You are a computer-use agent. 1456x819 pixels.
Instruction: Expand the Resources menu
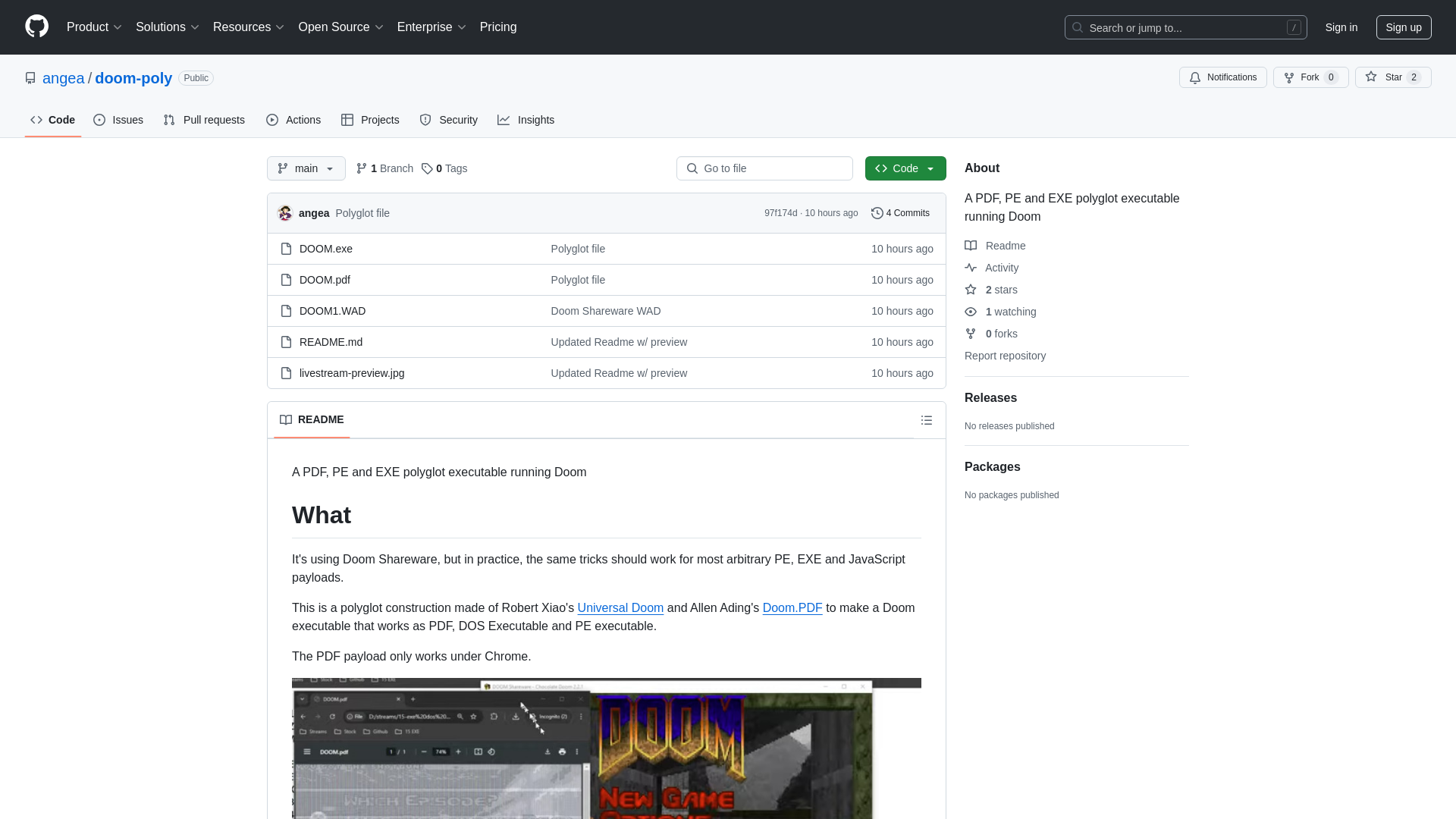249,27
